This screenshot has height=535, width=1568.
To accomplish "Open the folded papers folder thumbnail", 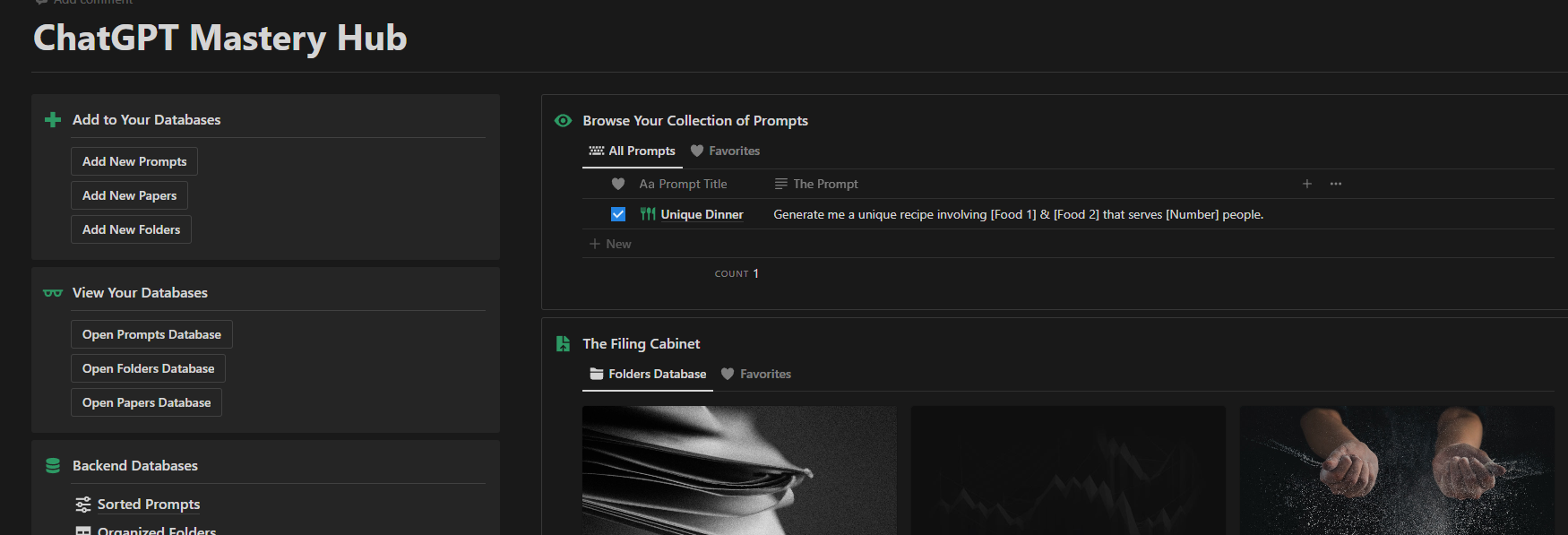I will click(739, 470).
